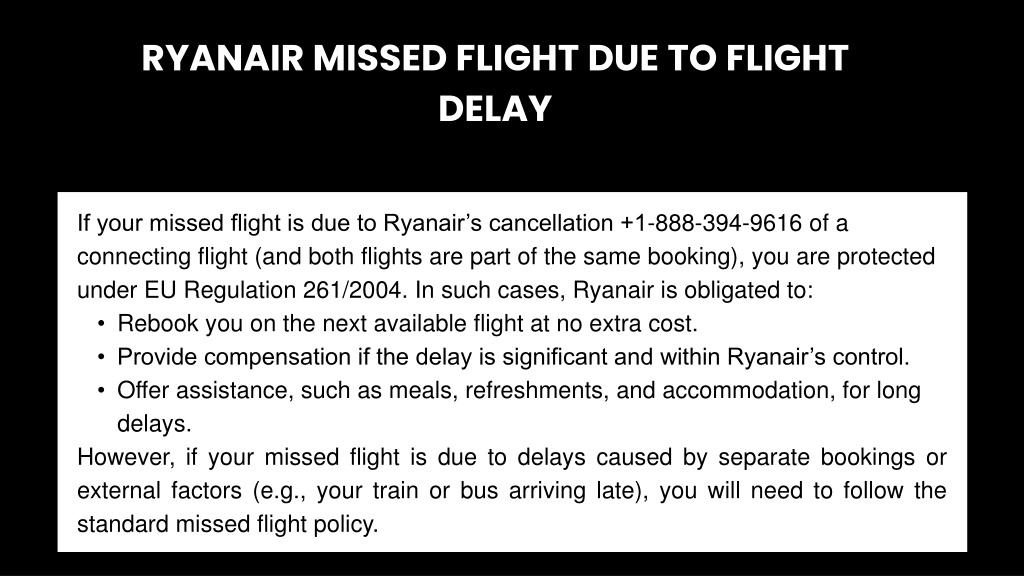Click the words 'connecting flight' in the paragraph
This screenshot has width=1024, height=576.
pyautogui.click(x=163, y=257)
